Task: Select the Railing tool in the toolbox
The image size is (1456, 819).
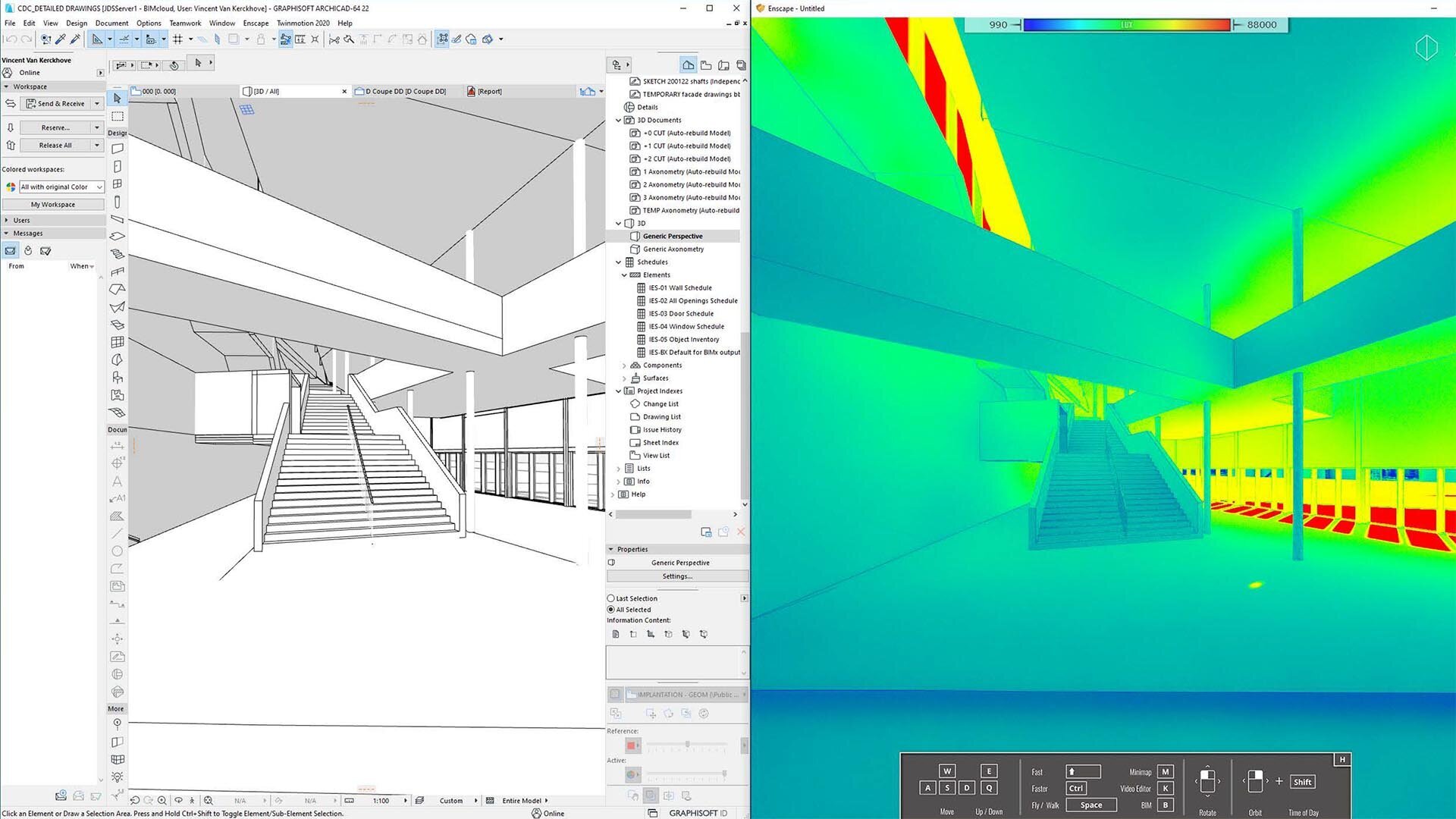Action: [118, 271]
